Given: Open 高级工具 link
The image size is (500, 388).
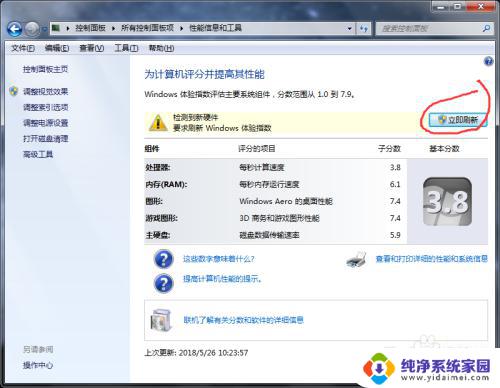Looking at the screenshot, I should (38, 154).
